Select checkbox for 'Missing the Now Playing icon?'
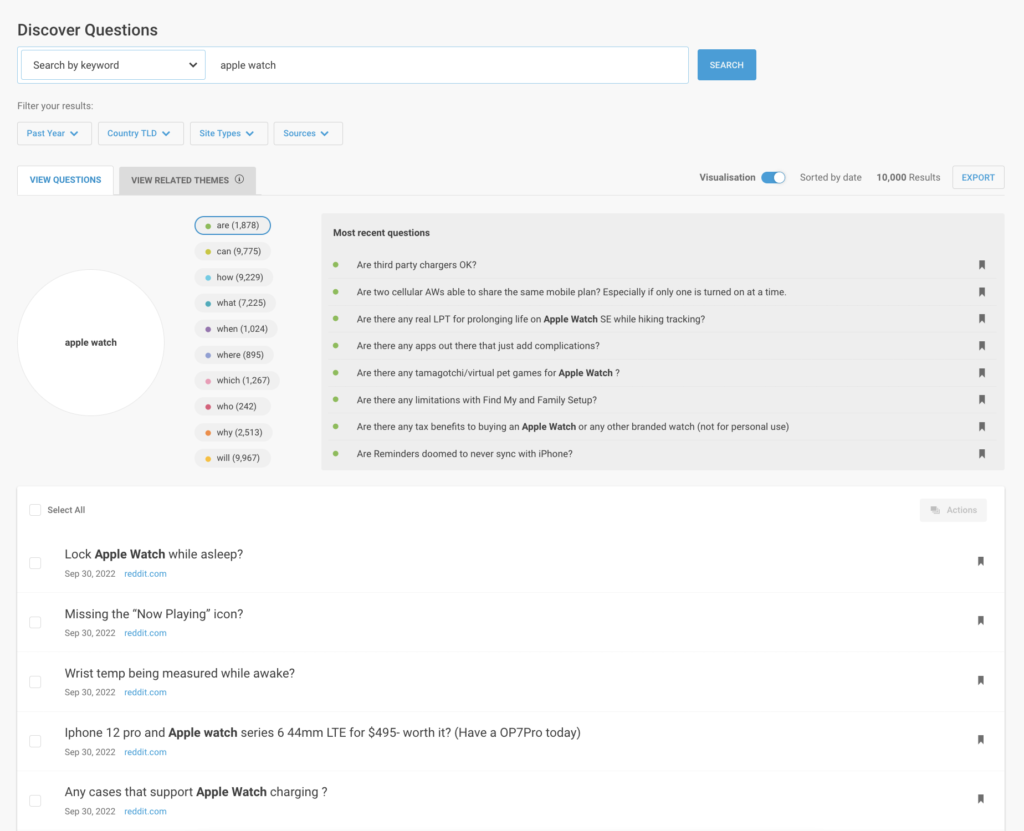 [x=35, y=623]
